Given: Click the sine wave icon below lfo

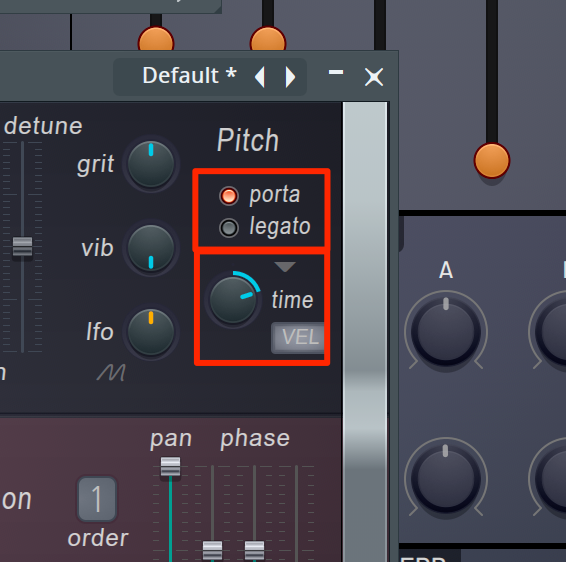Looking at the screenshot, I should (x=112, y=373).
